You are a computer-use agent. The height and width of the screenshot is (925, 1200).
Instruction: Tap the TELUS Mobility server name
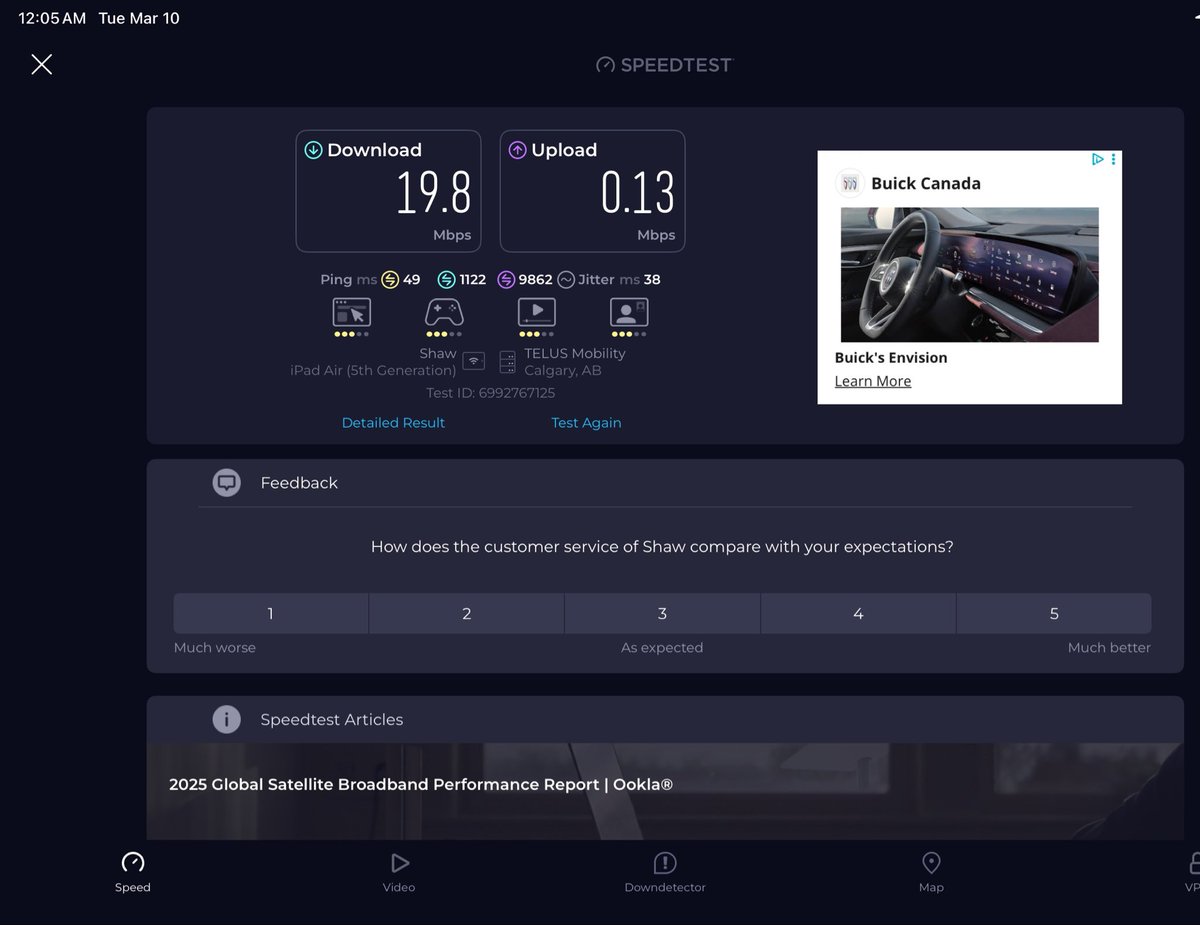pyautogui.click(x=575, y=353)
